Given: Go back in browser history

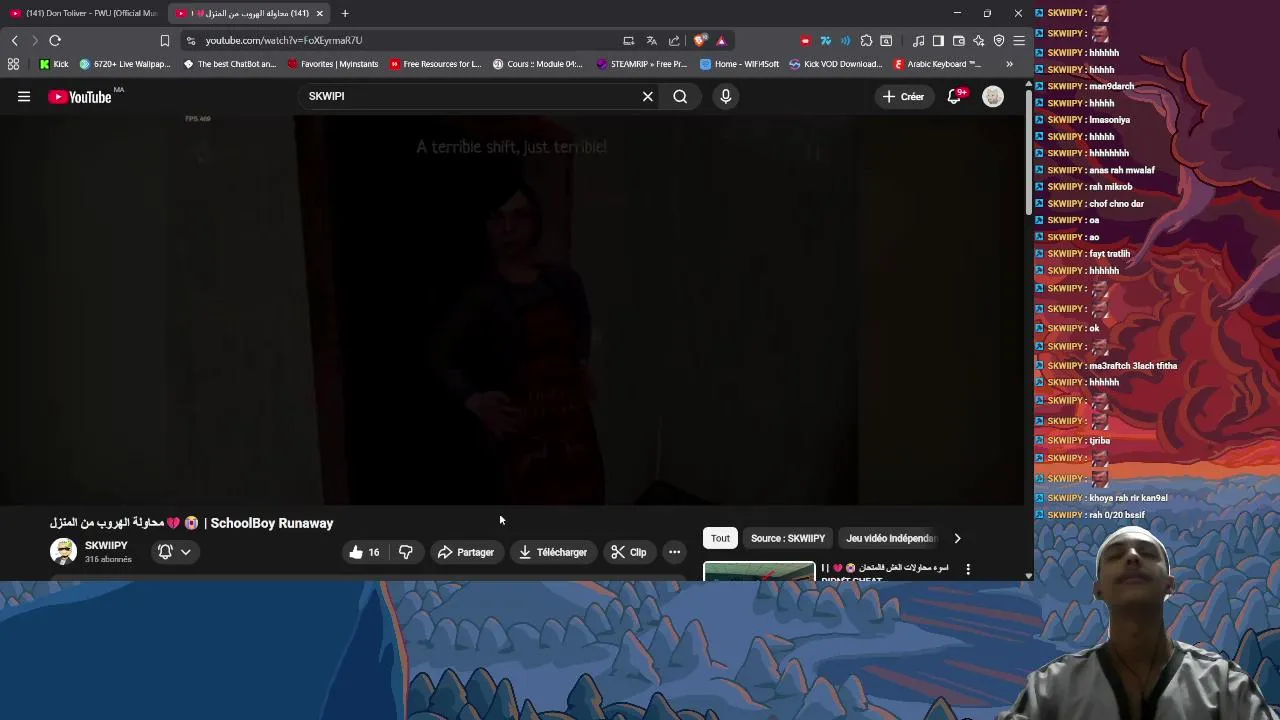Looking at the screenshot, I should click(15, 40).
